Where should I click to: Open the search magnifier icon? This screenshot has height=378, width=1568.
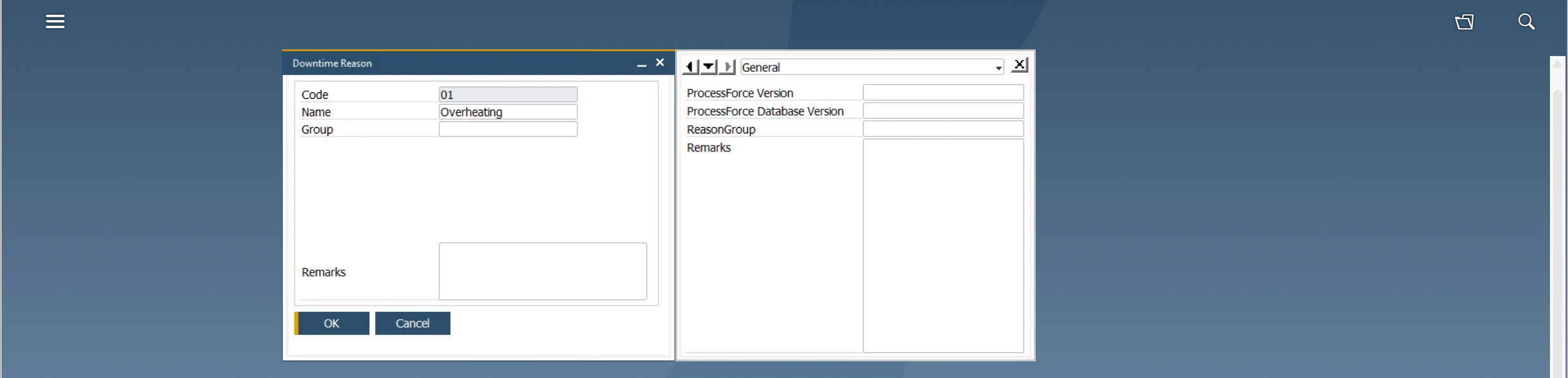pyautogui.click(x=1526, y=22)
